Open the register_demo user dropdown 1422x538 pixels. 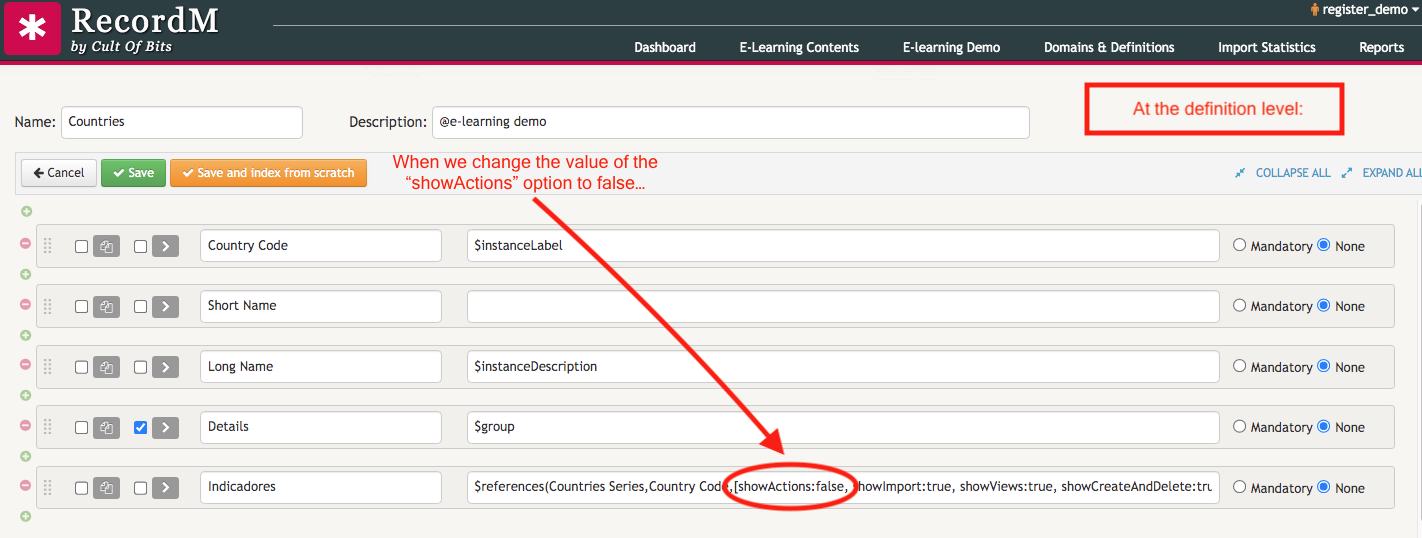point(1364,9)
